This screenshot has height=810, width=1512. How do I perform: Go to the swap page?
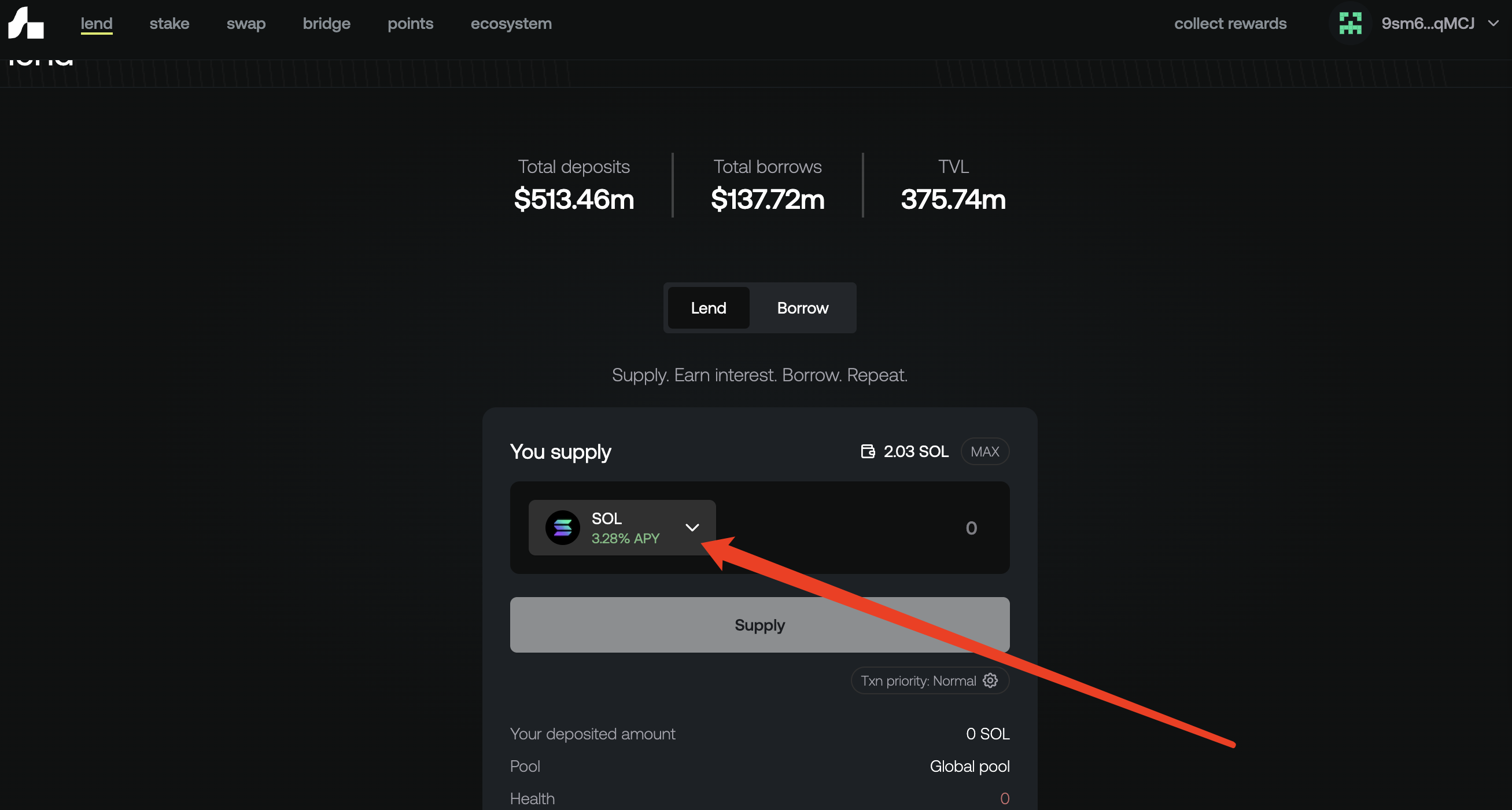246,24
